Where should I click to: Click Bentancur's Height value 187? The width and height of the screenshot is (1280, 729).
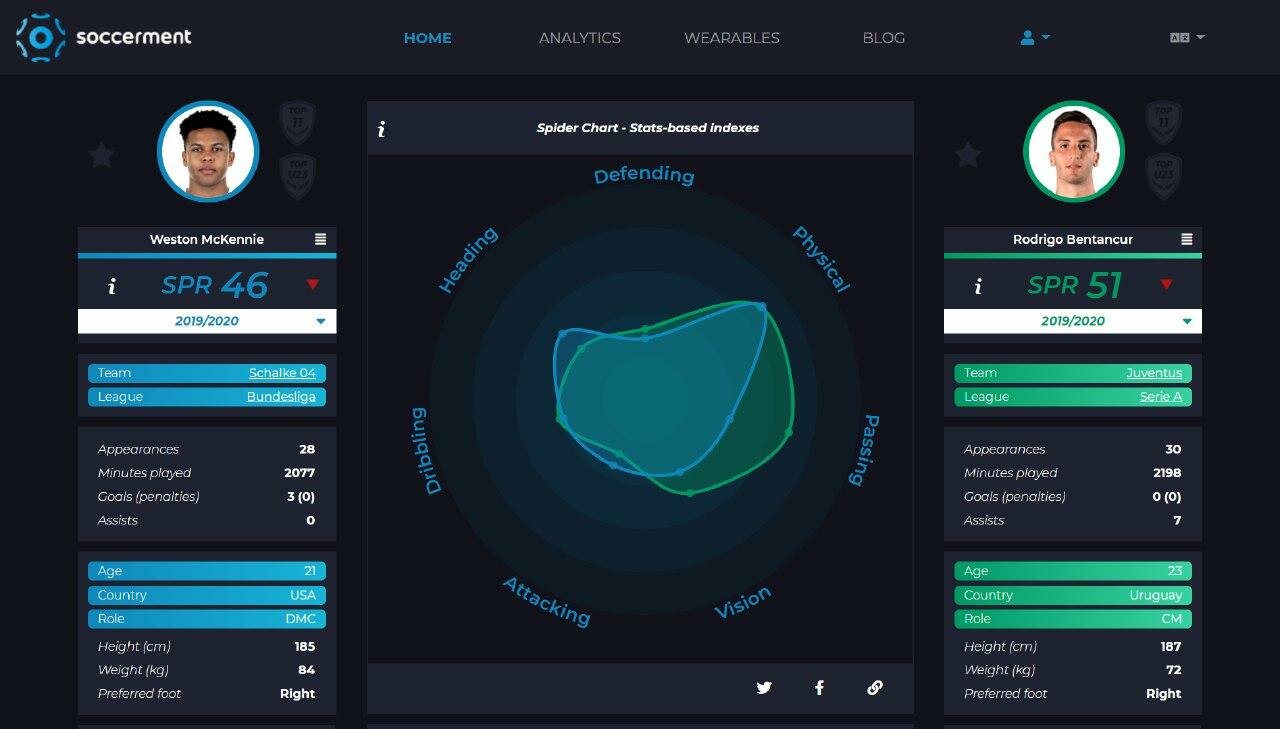click(x=1171, y=647)
